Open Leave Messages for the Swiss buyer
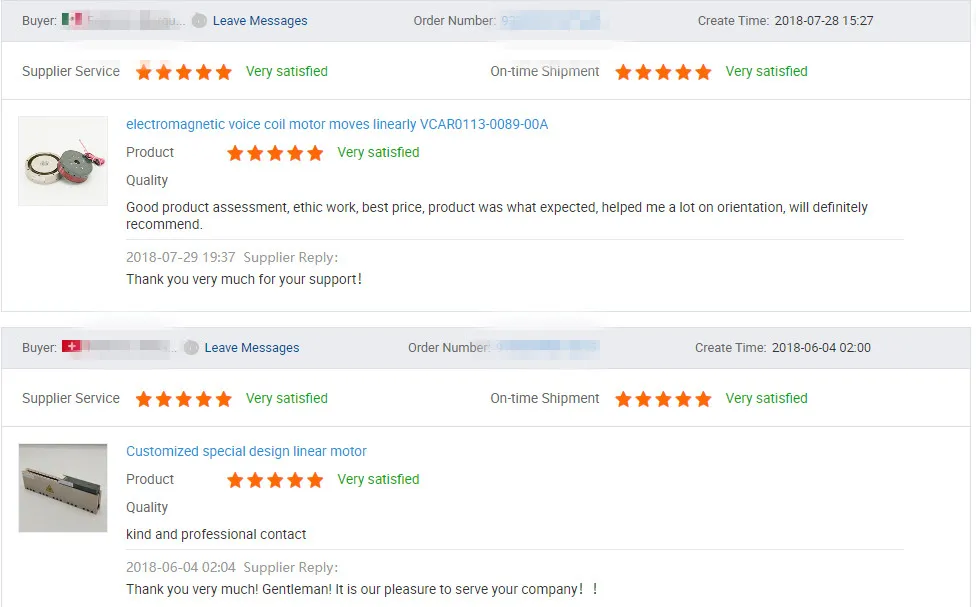The width and height of the screenshot is (976, 607). click(252, 347)
